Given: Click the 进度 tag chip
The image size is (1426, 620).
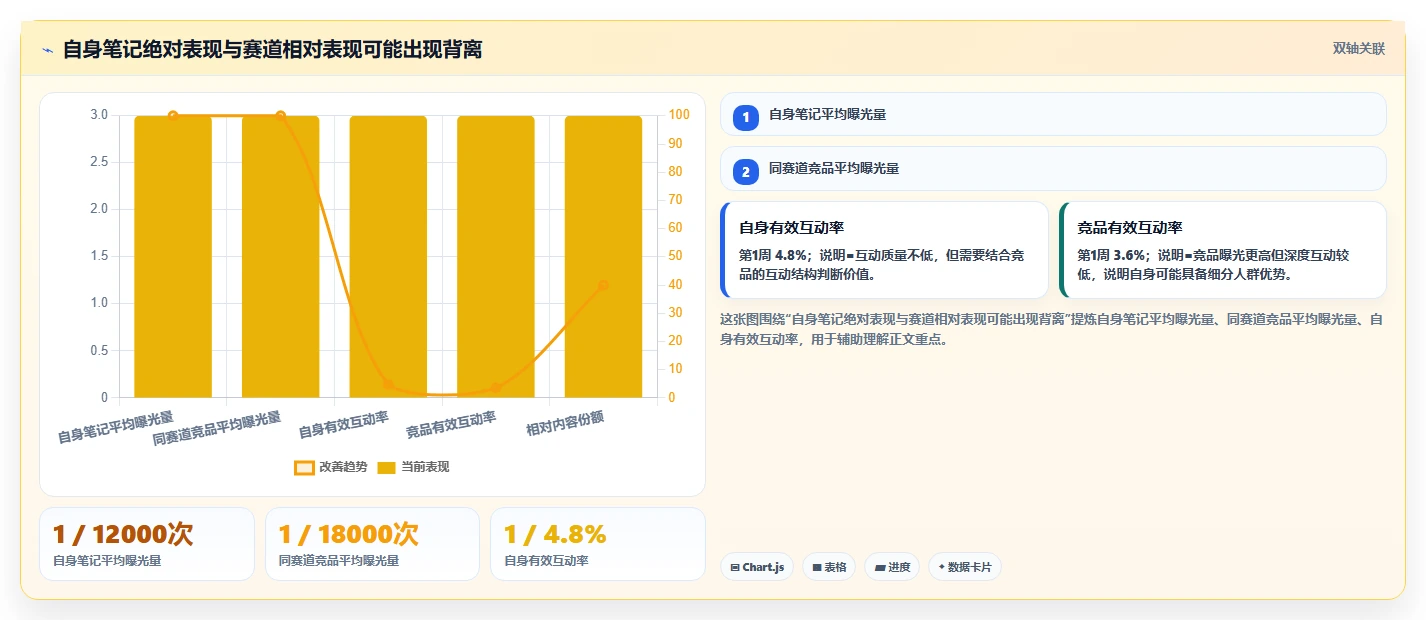Looking at the screenshot, I should (892, 567).
